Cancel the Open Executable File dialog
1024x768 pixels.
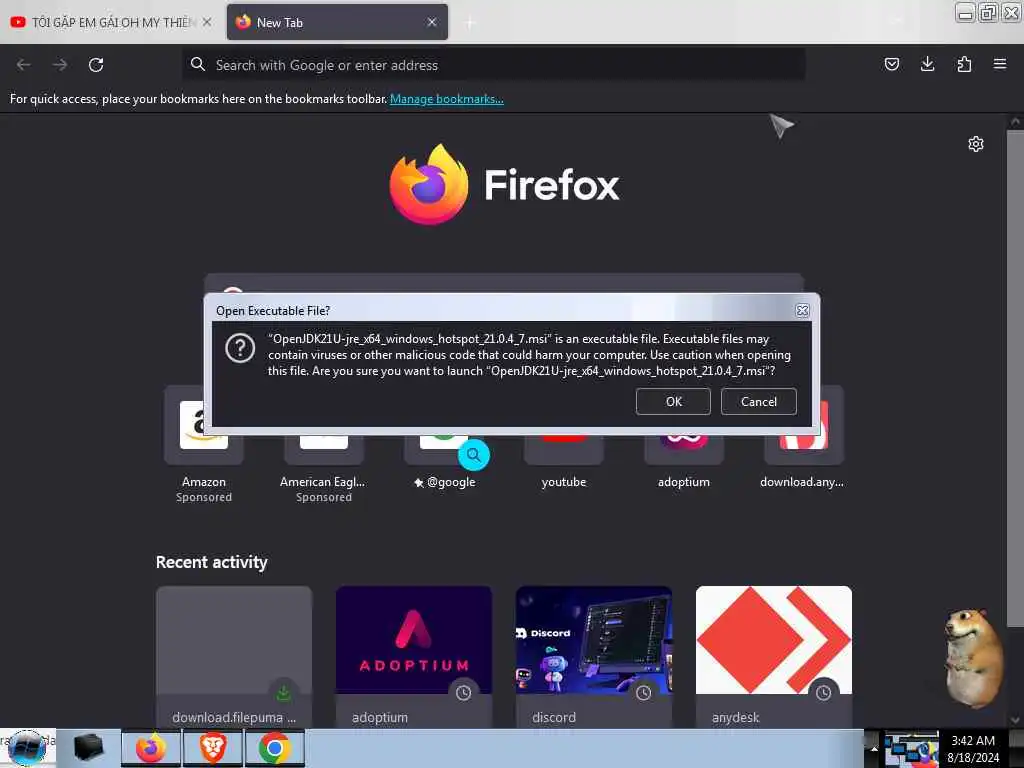point(758,401)
